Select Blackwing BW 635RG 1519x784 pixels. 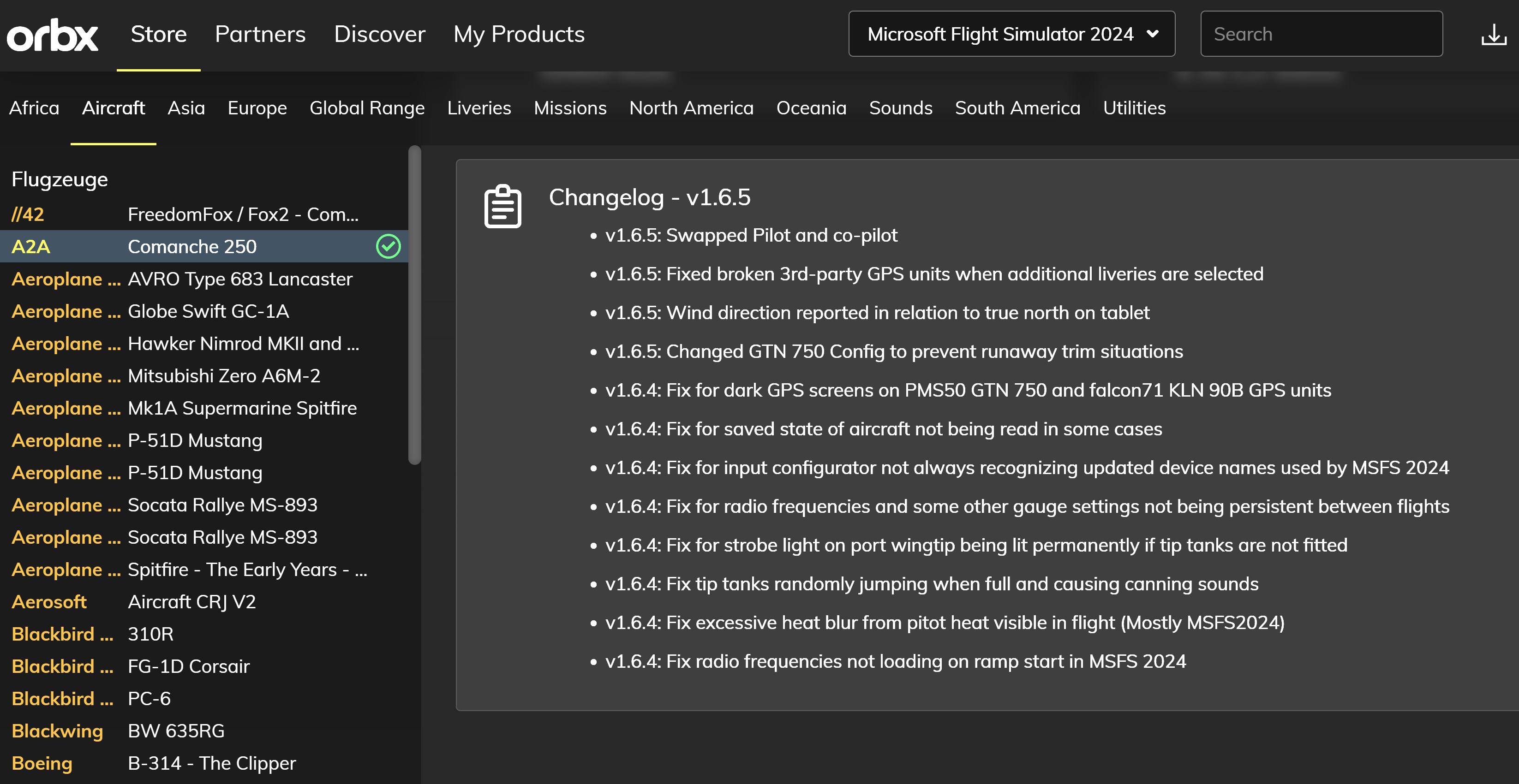pyautogui.click(x=204, y=731)
